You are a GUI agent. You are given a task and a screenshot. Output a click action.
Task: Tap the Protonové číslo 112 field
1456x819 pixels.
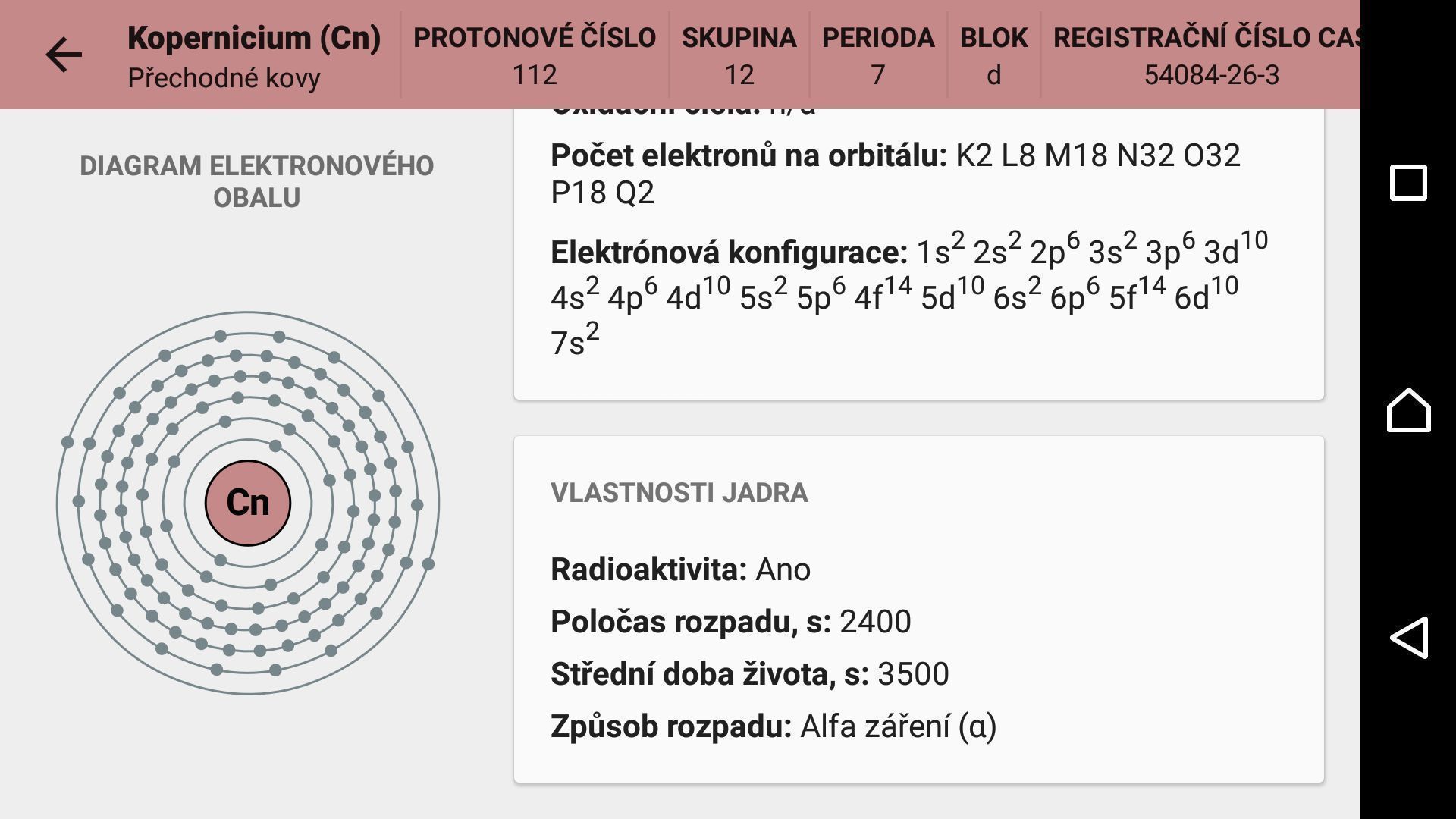pos(535,55)
